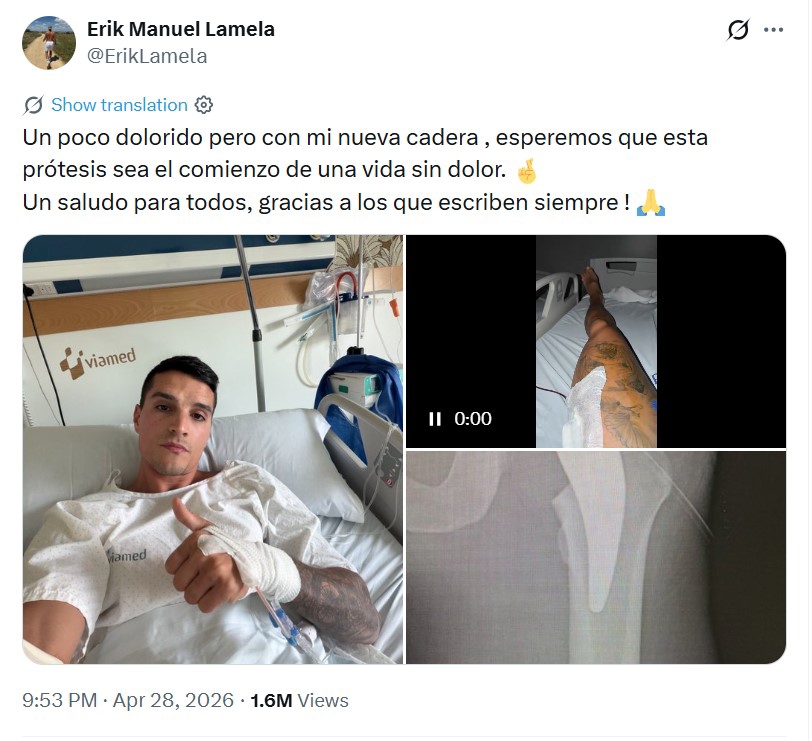Open the hip prosthesis X-ray image
Viewport: 812px width, 741px height.
coord(596,557)
